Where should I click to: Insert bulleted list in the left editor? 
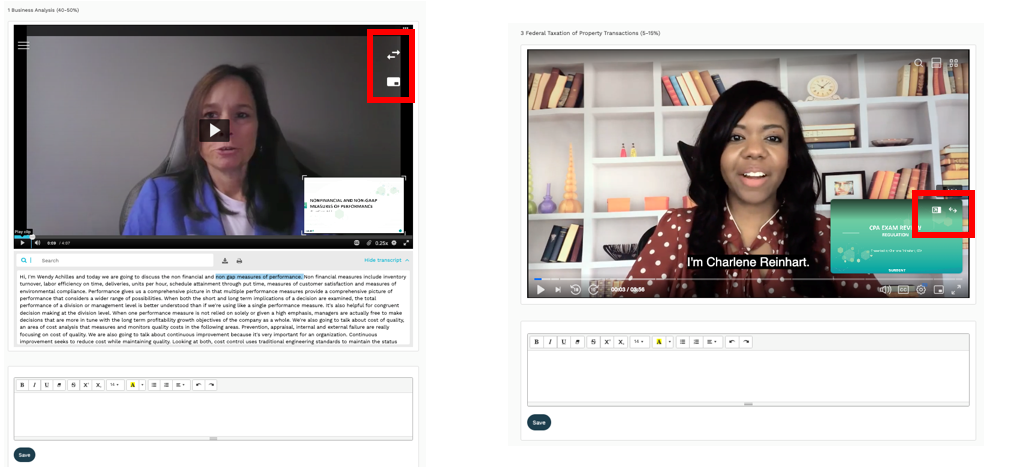point(154,385)
